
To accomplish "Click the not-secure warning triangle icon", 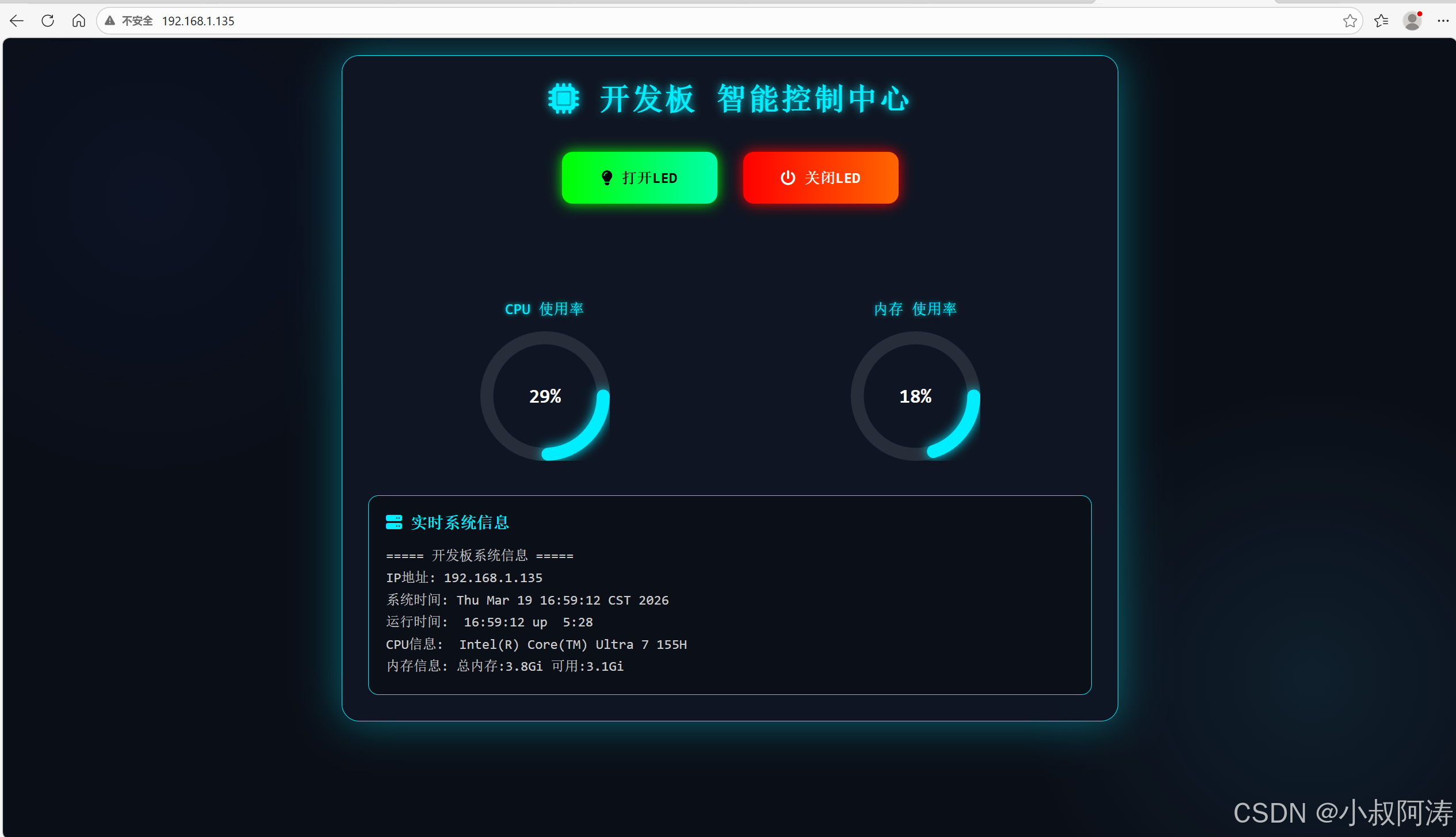I will [110, 21].
